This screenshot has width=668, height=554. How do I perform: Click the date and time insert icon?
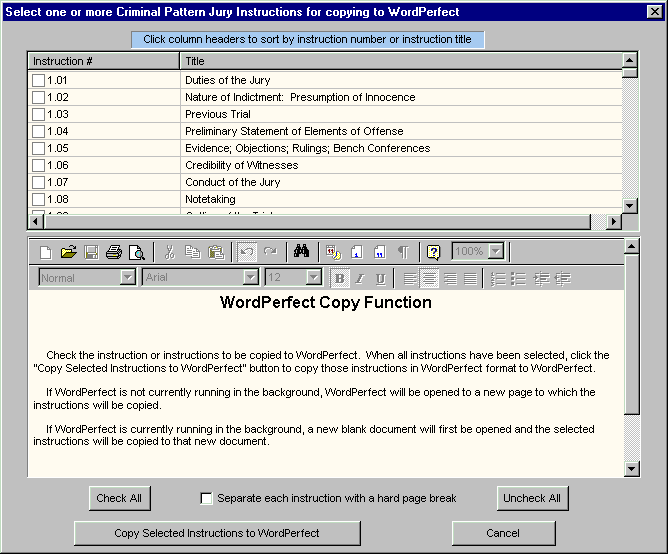pos(334,252)
